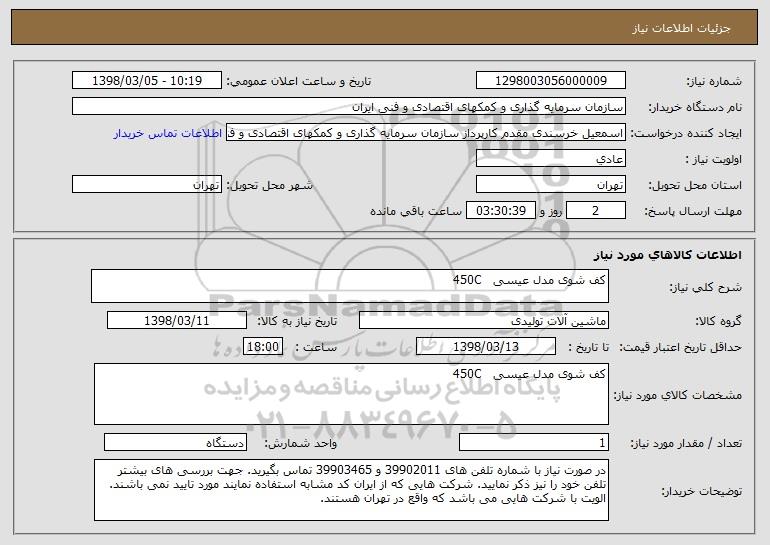
Task: Click the تاریخ و ساعت اعلان عمومی label
Action: [x=299, y=81]
